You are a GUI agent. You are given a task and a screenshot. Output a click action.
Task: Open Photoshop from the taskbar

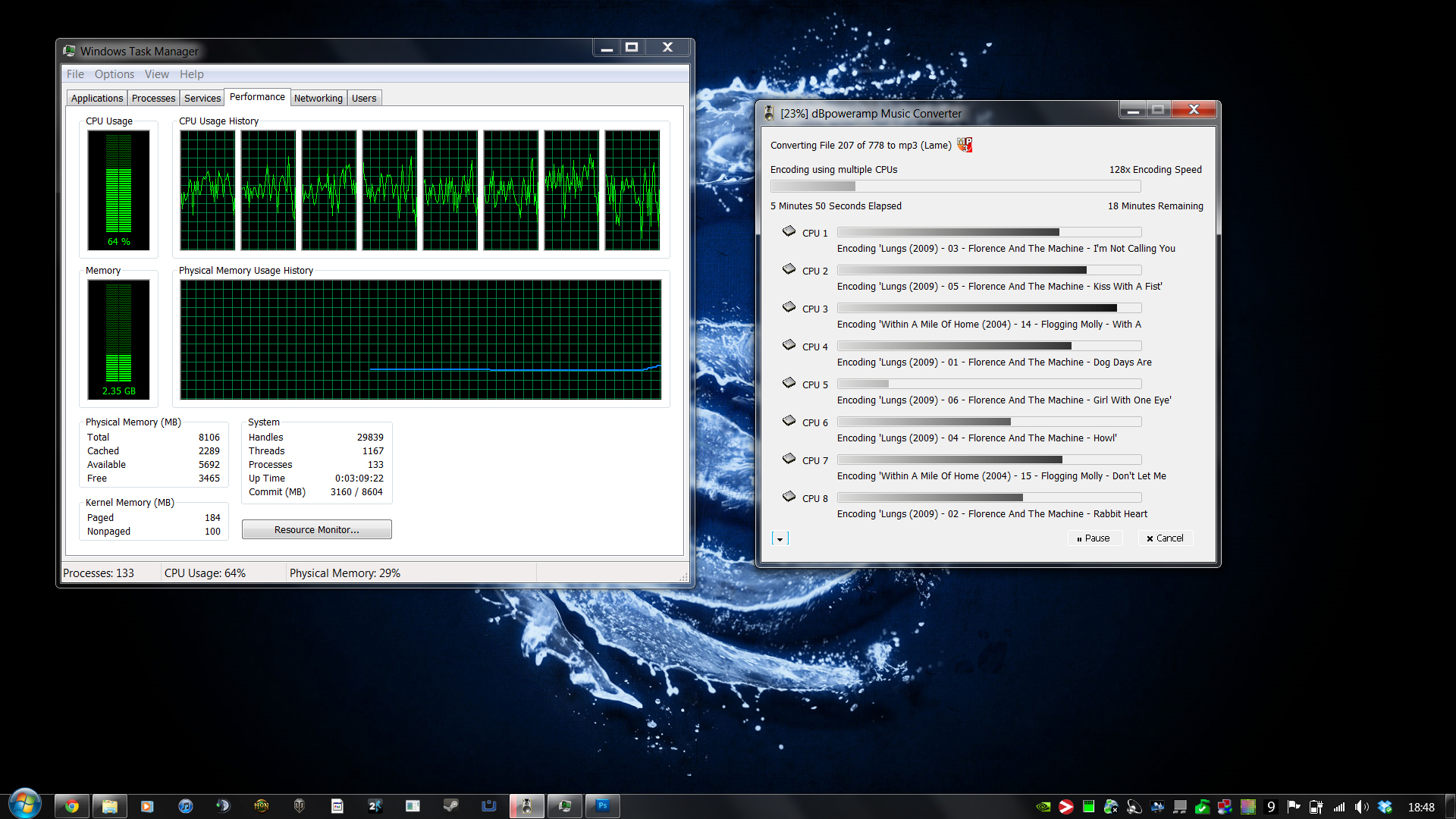click(603, 806)
